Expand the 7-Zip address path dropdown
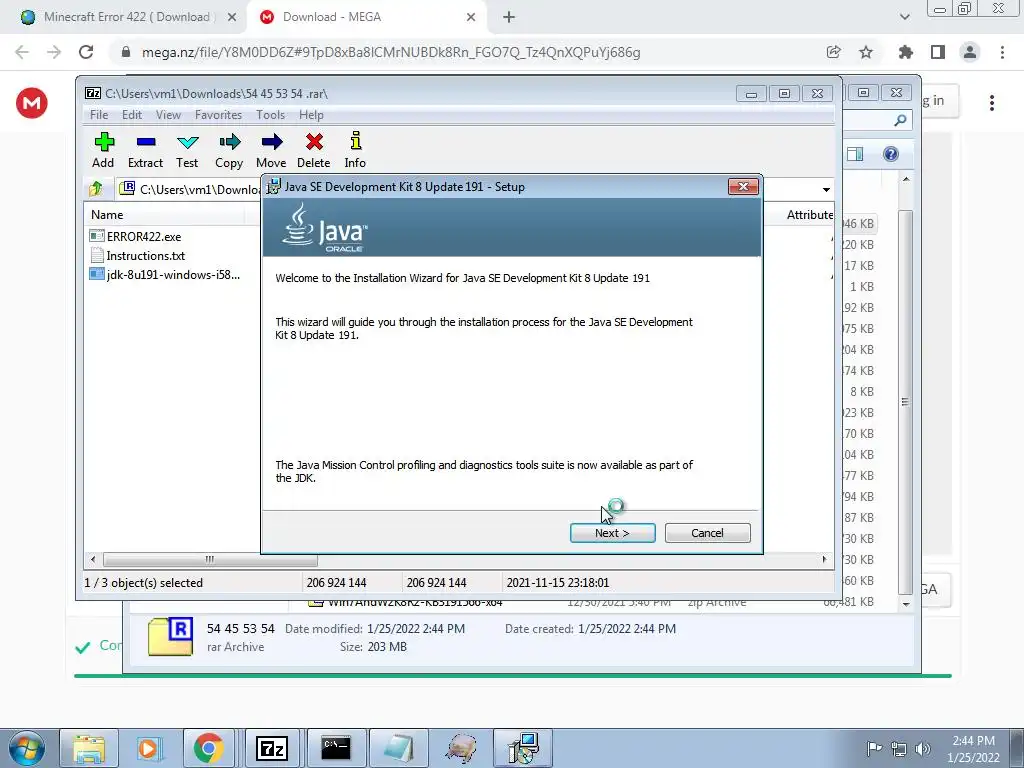Image resolution: width=1024 pixels, height=768 pixels. 826,189
